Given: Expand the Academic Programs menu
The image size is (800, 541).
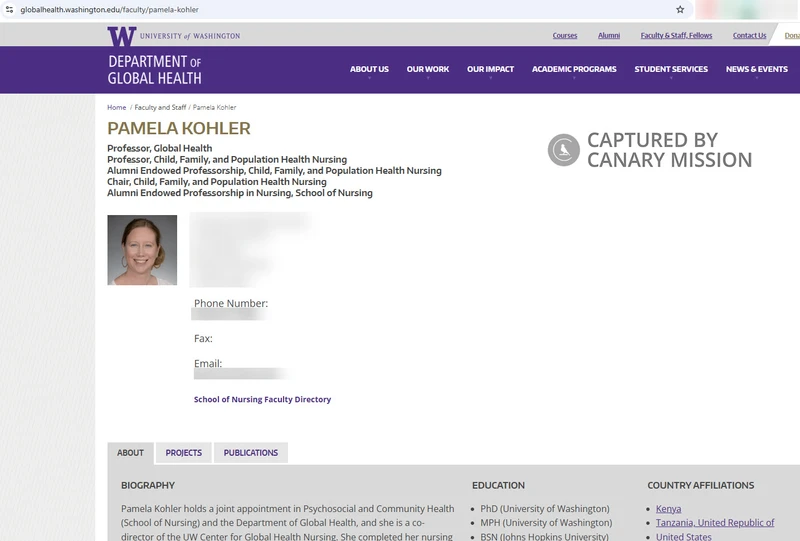Looking at the screenshot, I should pyautogui.click(x=574, y=69).
